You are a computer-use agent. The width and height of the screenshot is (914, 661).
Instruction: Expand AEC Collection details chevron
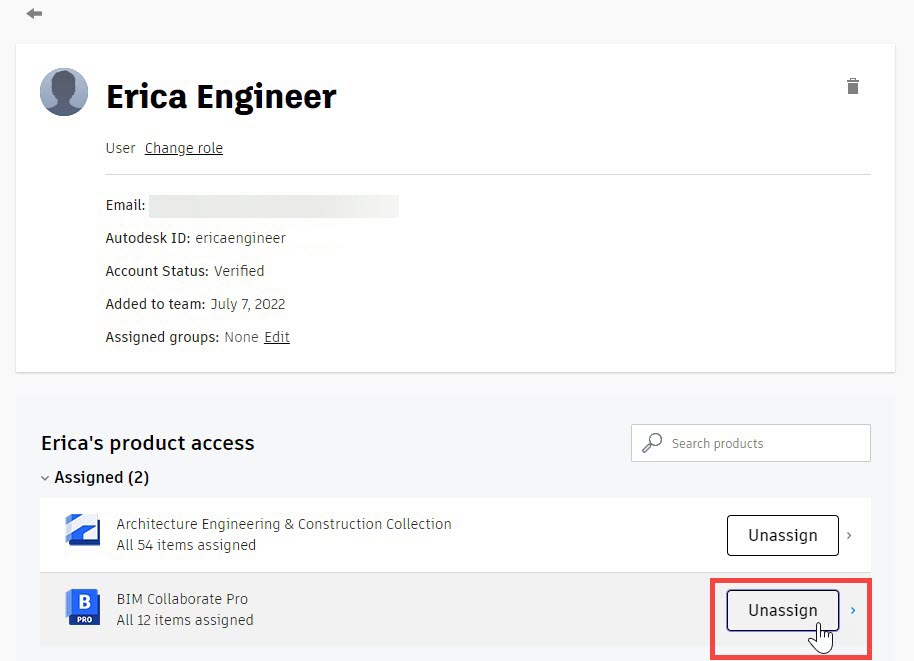tap(849, 535)
